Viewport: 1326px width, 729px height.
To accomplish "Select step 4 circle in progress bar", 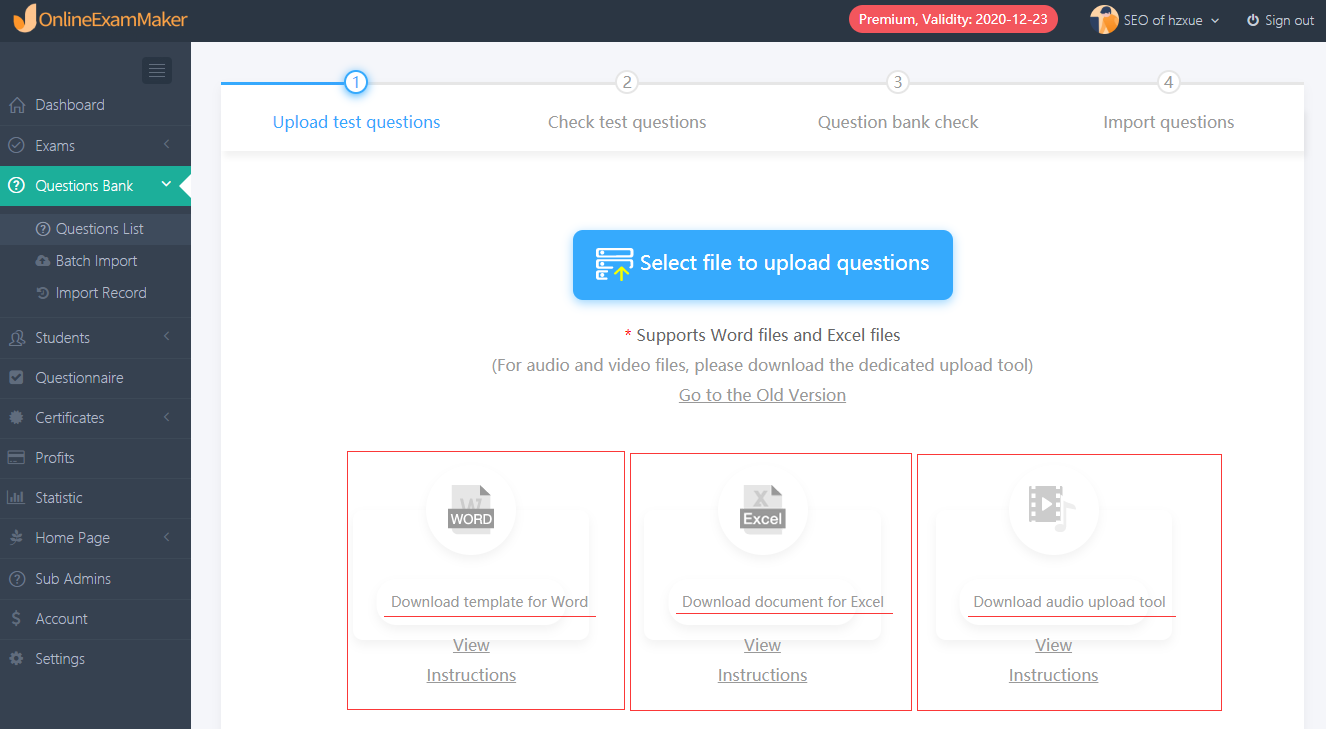I will click(x=1169, y=82).
